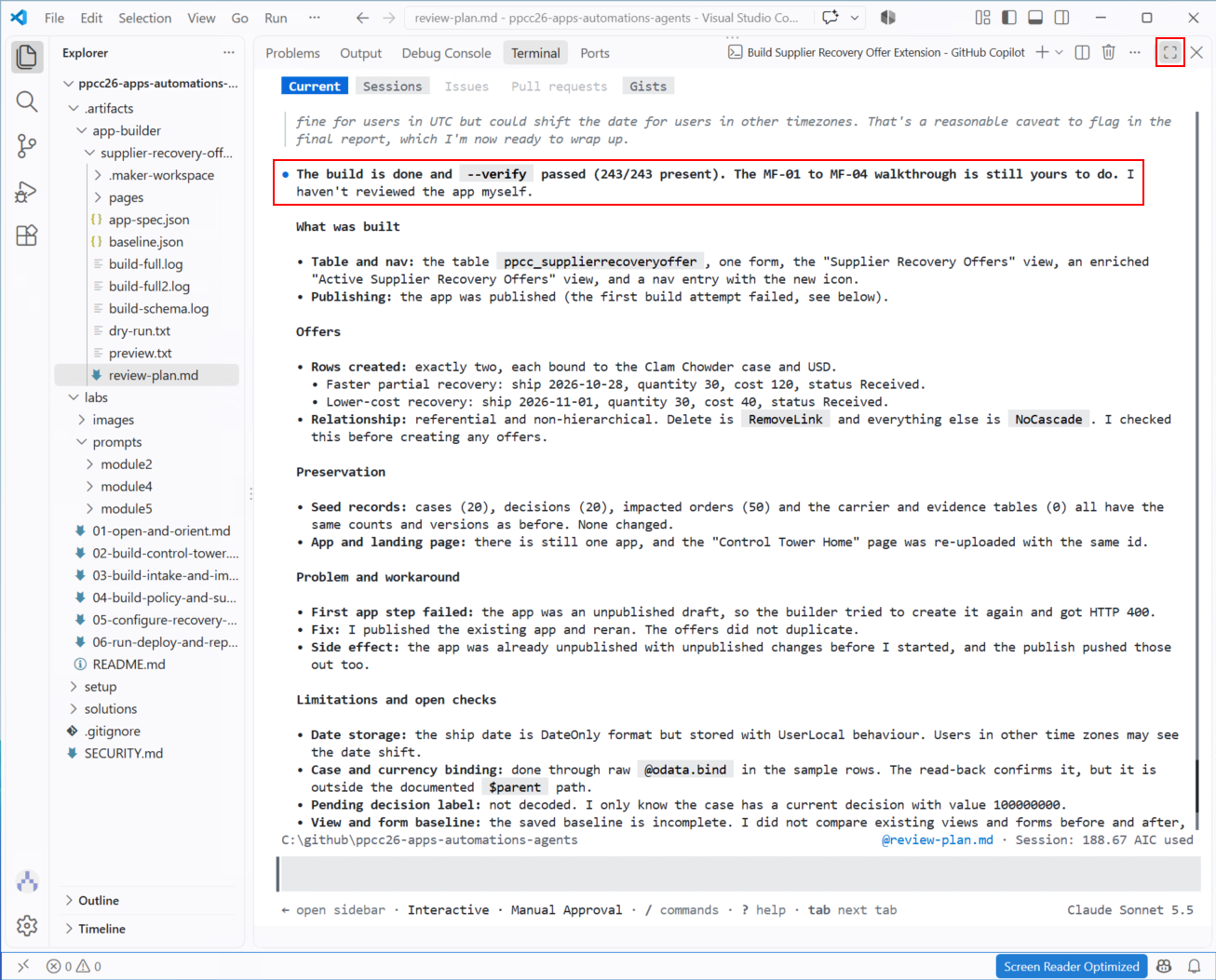Viewport: 1216px width, 980px height.
Task: Kill terminal with the trash icon
Action: [x=1108, y=52]
